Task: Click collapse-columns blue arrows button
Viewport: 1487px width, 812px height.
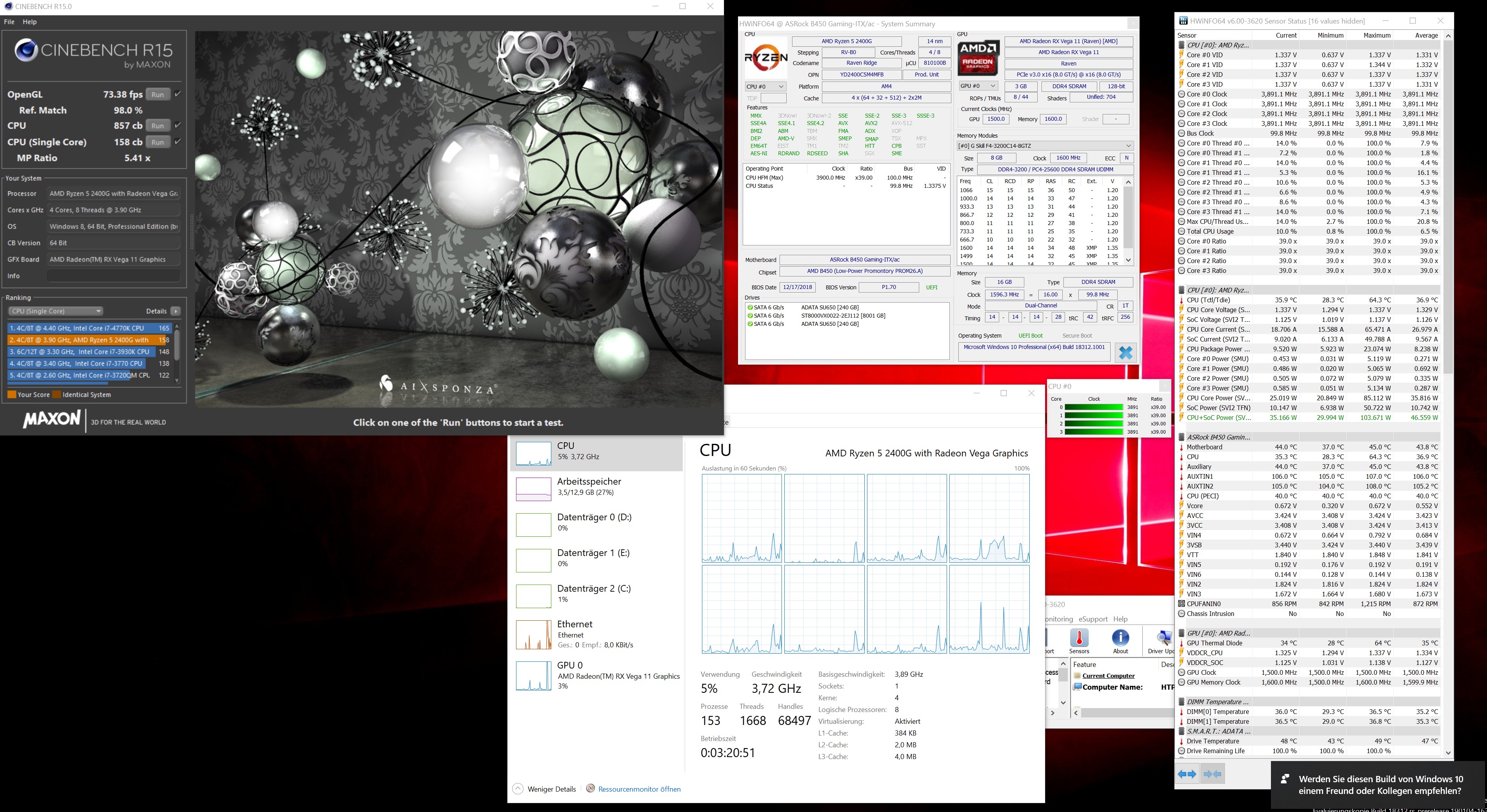Action: click(1213, 774)
